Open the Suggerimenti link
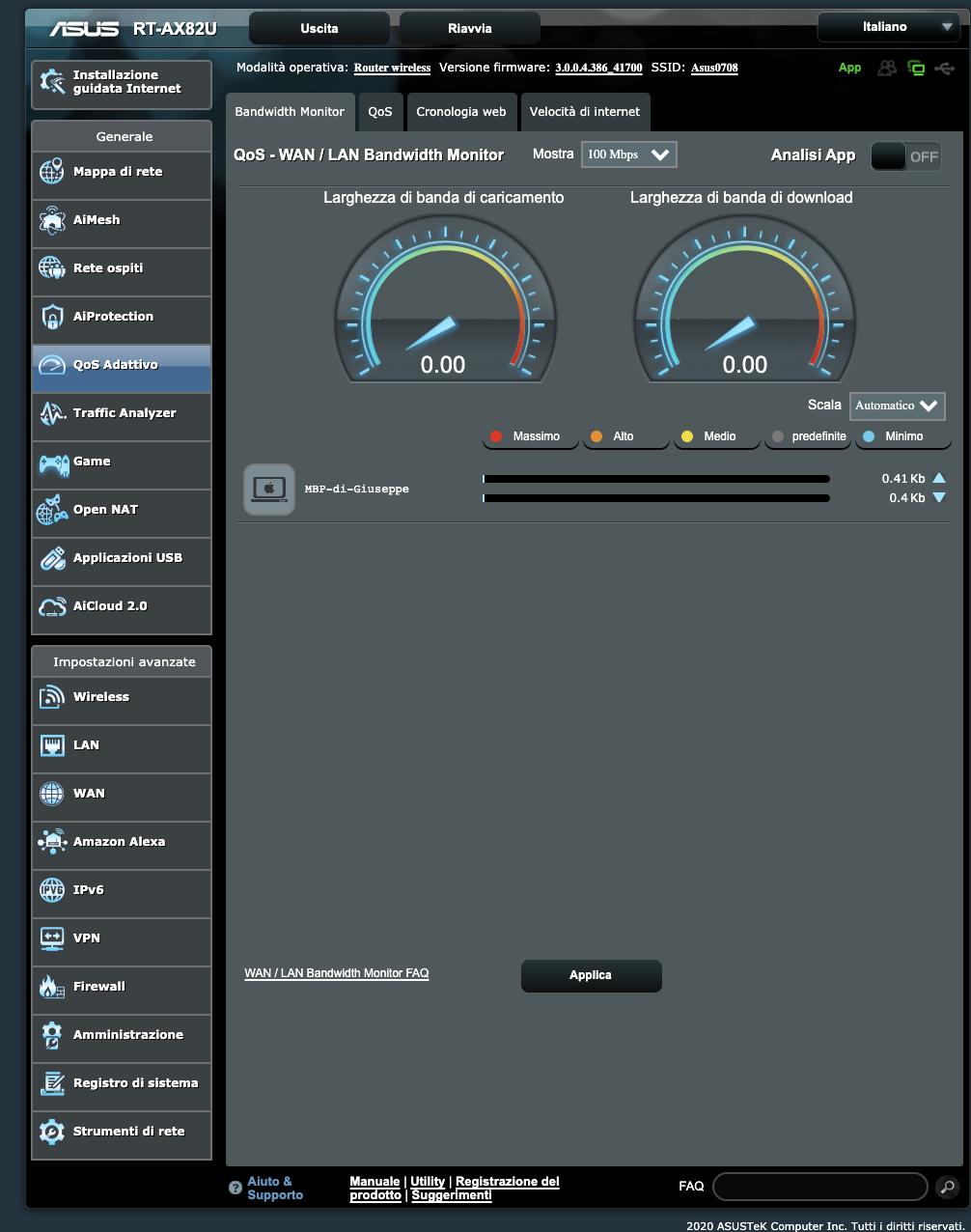Screen dimensions: 971x1232 tap(452, 1195)
